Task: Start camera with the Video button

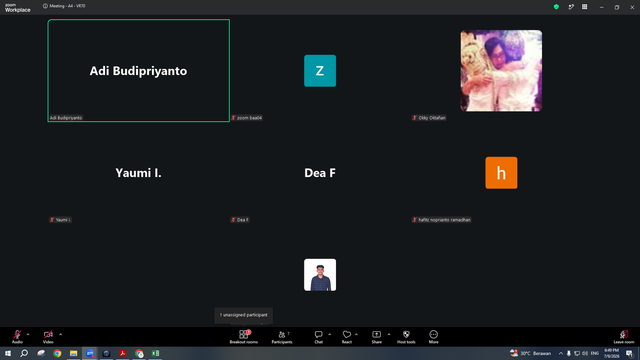Action: (x=48, y=337)
